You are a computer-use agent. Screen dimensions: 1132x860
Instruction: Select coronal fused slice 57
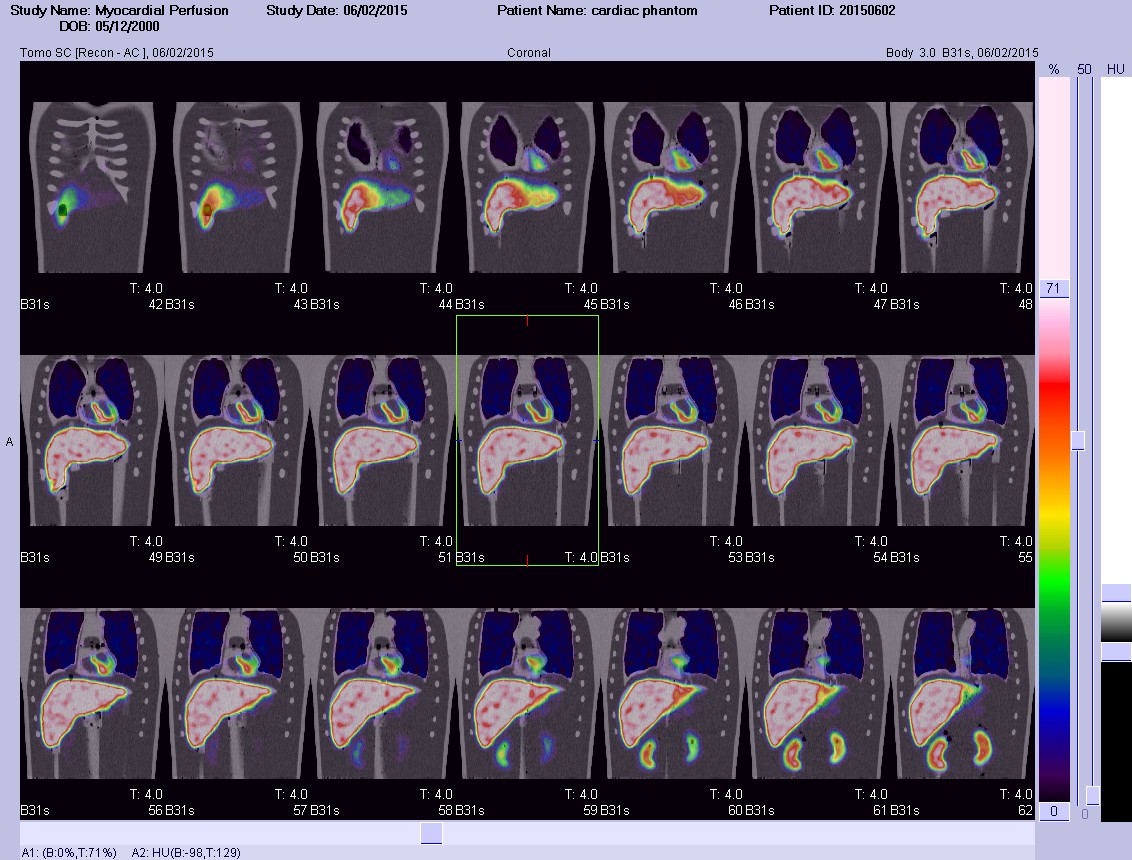click(238, 694)
